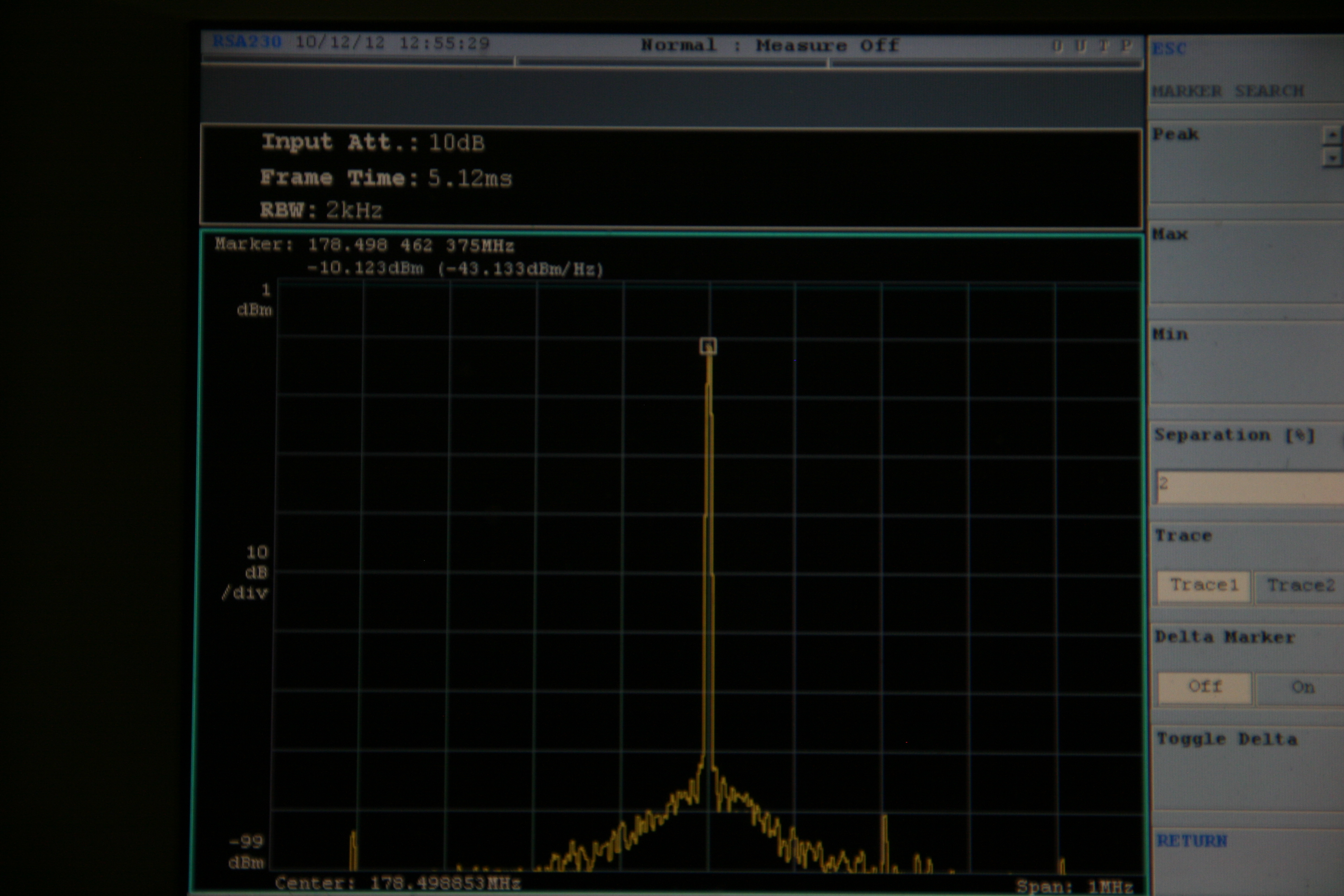This screenshot has width=1344, height=896.
Task: Step Peak search down arrow
Action: (x=1332, y=157)
